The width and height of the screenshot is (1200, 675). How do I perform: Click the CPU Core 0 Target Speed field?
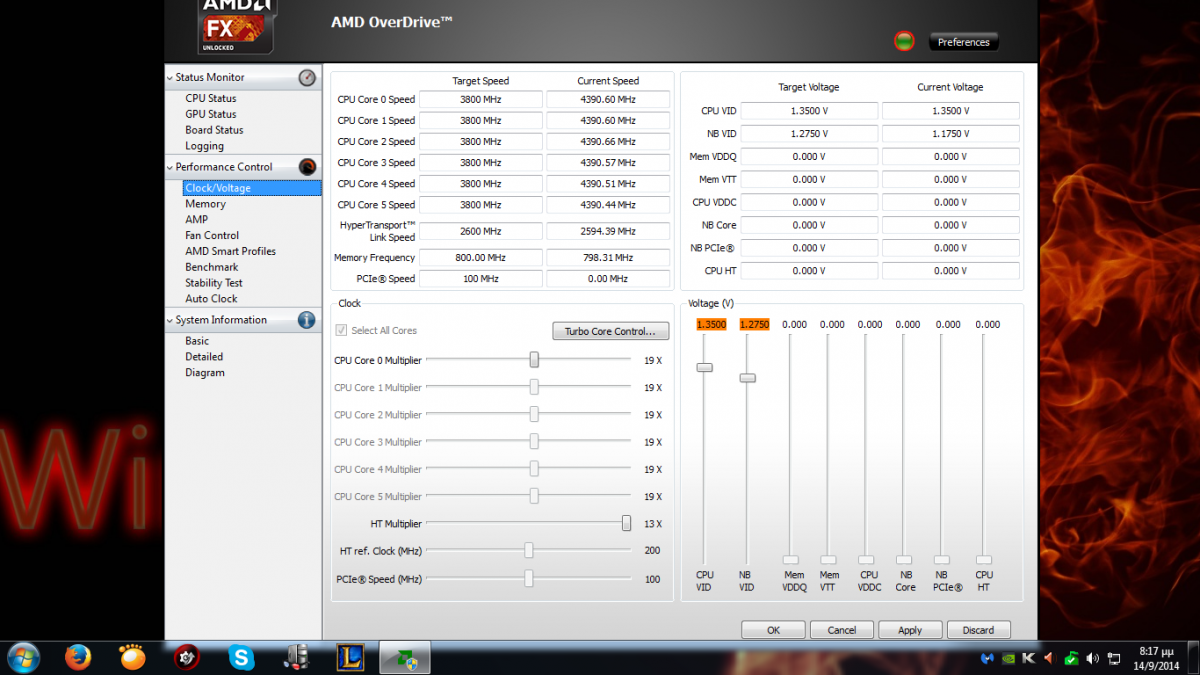(481, 100)
